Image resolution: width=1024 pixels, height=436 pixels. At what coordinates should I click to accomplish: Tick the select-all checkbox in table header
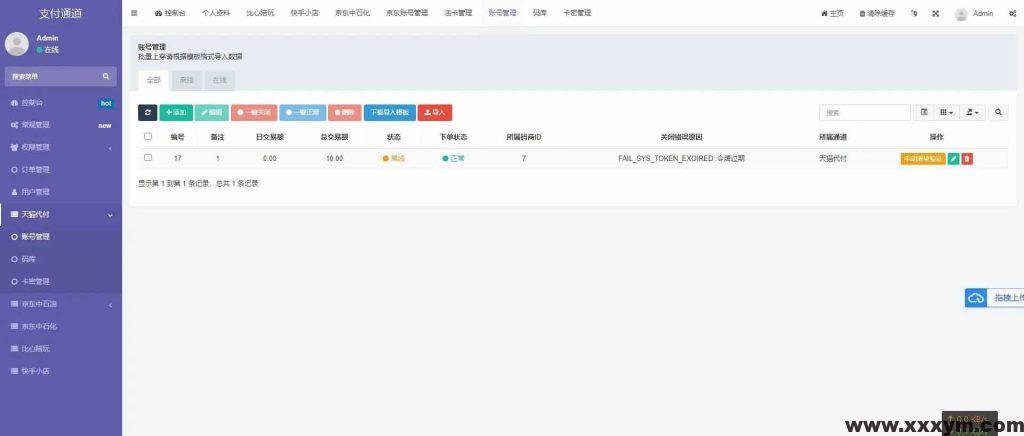click(148, 136)
